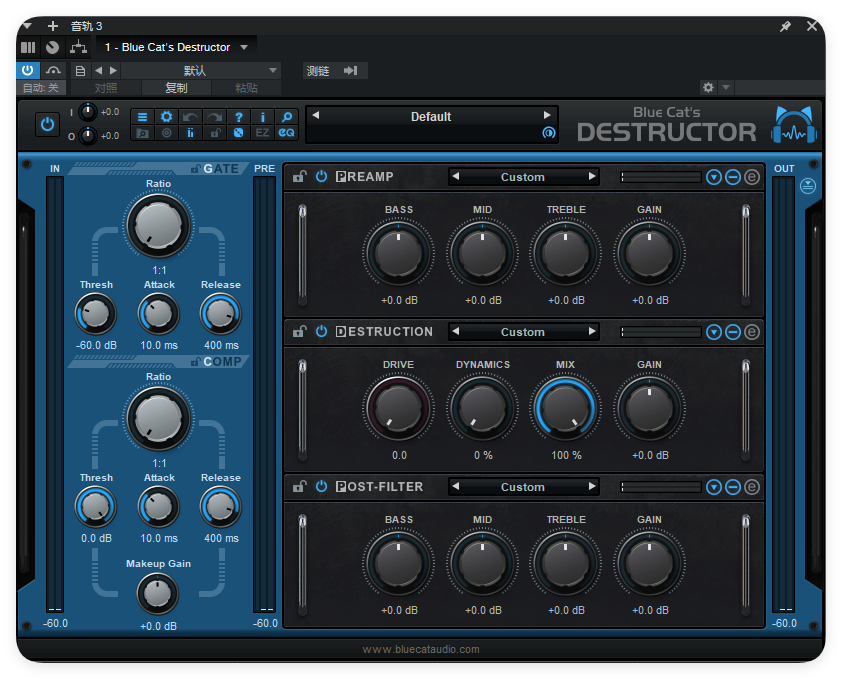
Task: Click next arrow on PREAMP Custom preset
Action: [x=592, y=176]
